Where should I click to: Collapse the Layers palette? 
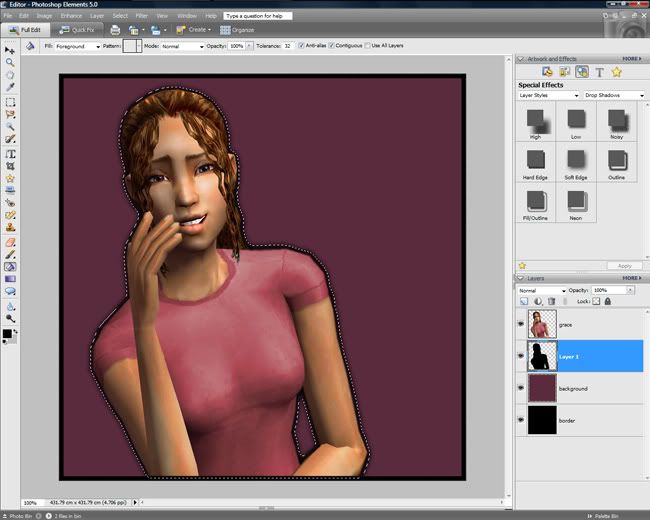(x=521, y=278)
